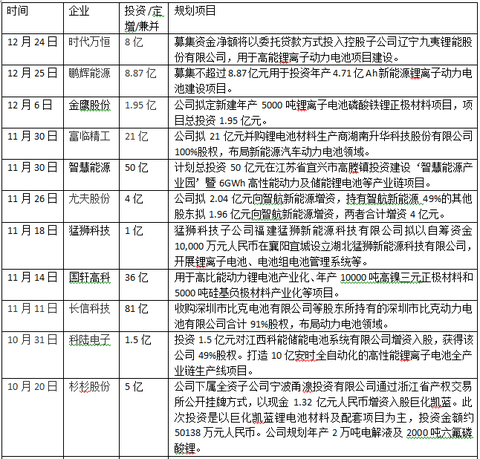Image resolution: width=480 pixels, height=459 pixels.
Task: Click the 科陆电子 description about 江西科能储能电池
Action: [x=323, y=355]
